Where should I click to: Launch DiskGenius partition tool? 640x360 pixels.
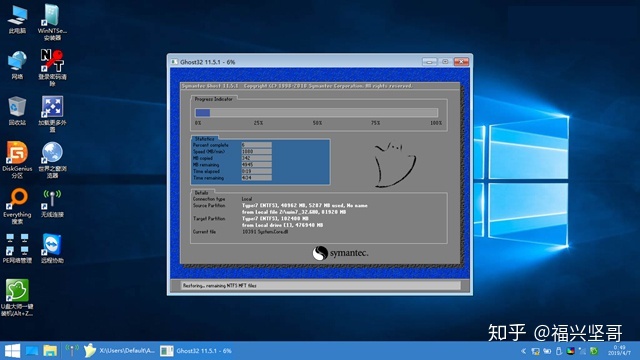(x=17, y=160)
